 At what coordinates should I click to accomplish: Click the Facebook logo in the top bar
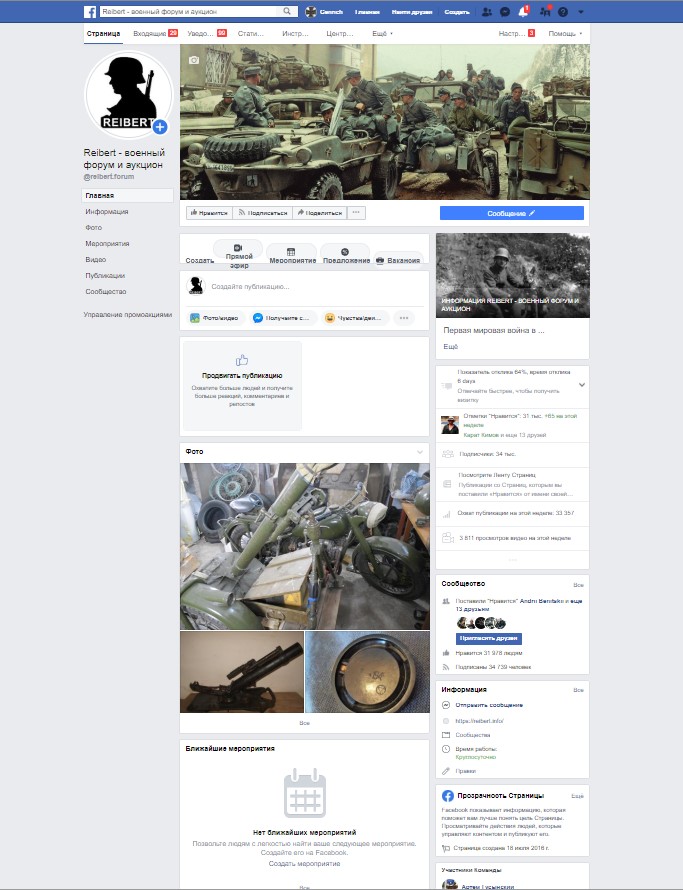coord(90,11)
